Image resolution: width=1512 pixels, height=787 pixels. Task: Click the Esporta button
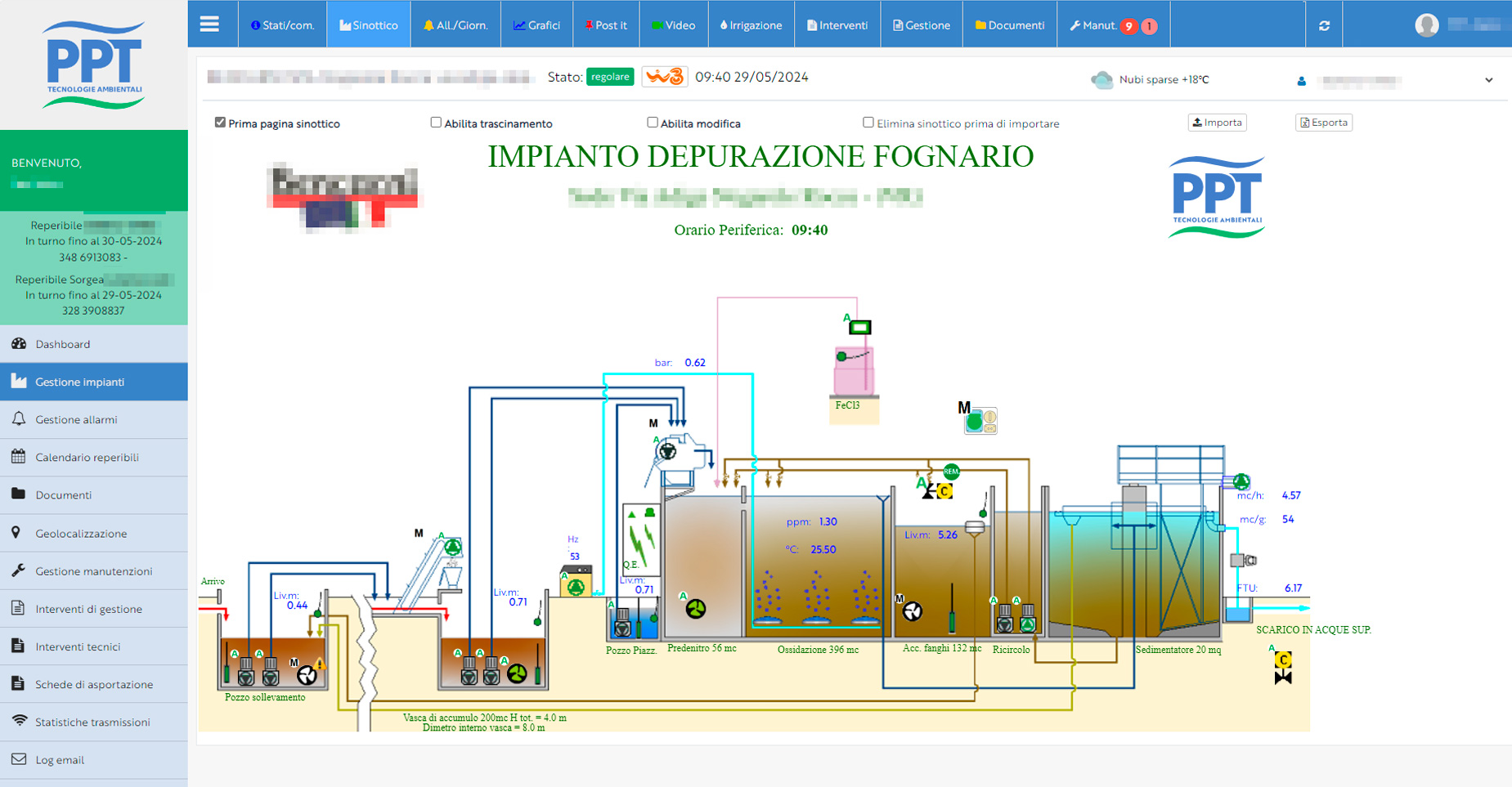[1324, 123]
